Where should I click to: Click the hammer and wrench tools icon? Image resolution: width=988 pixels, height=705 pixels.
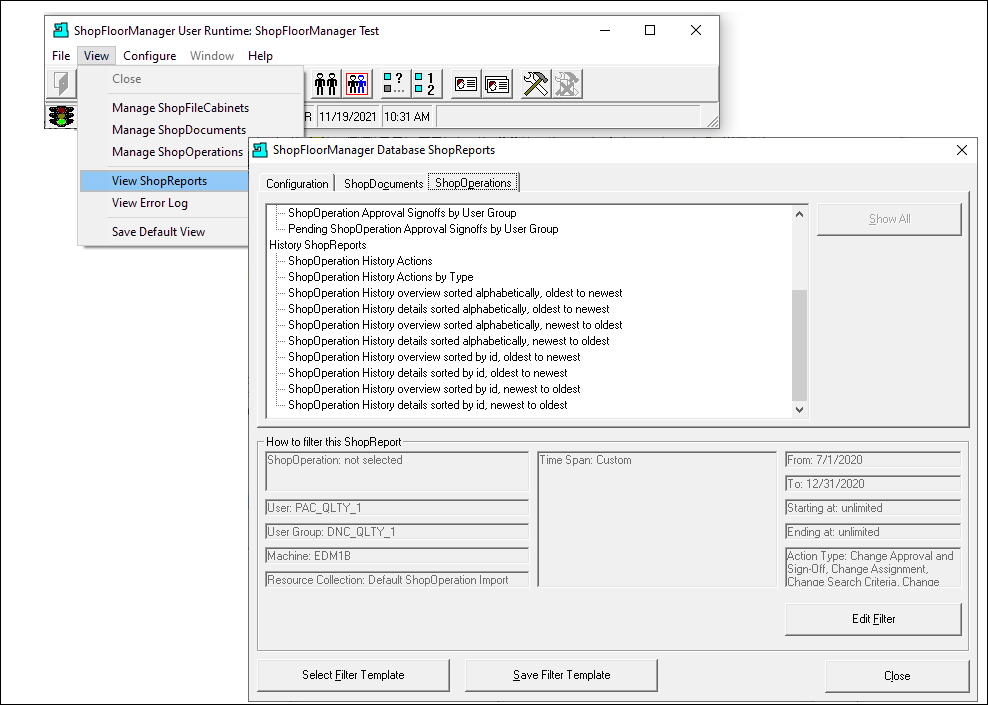click(536, 83)
